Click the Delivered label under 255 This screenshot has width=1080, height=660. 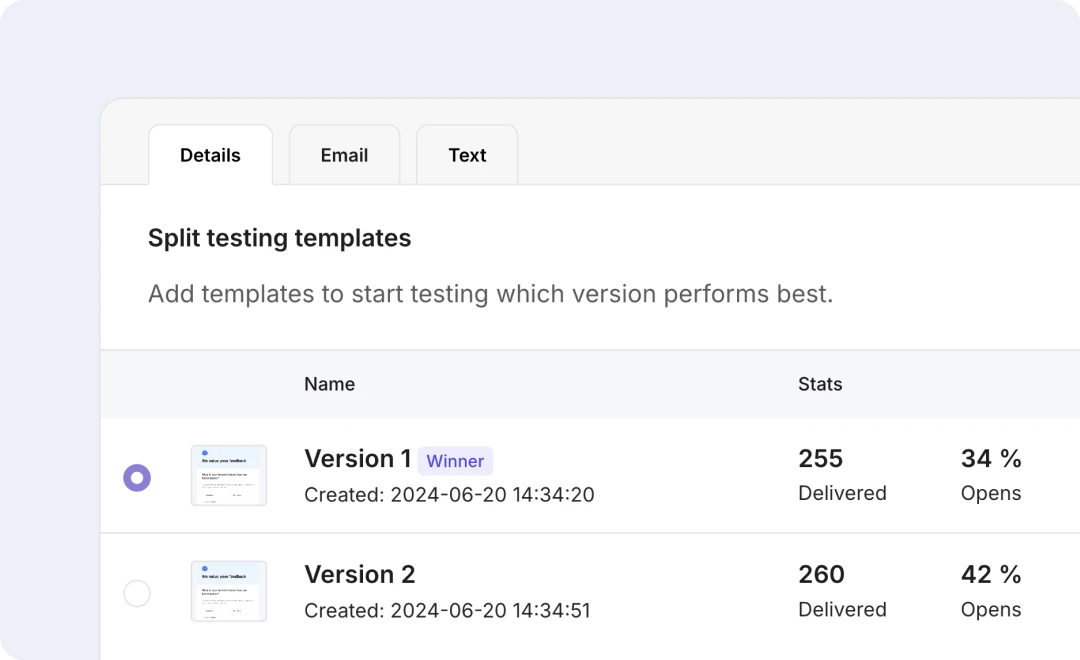point(842,493)
